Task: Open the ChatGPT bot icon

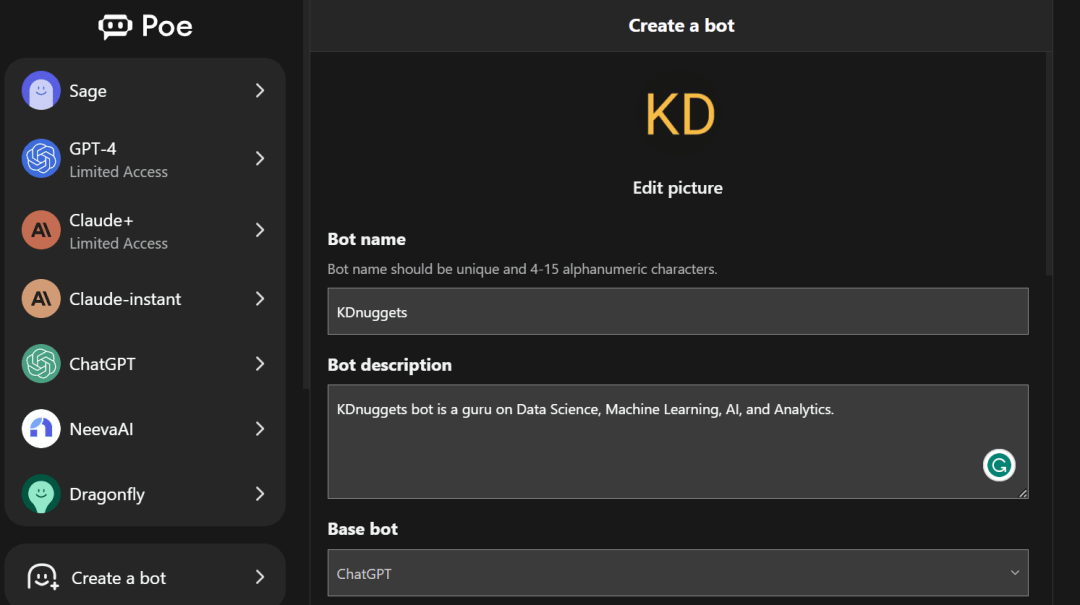Action: click(x=41, y=364)
